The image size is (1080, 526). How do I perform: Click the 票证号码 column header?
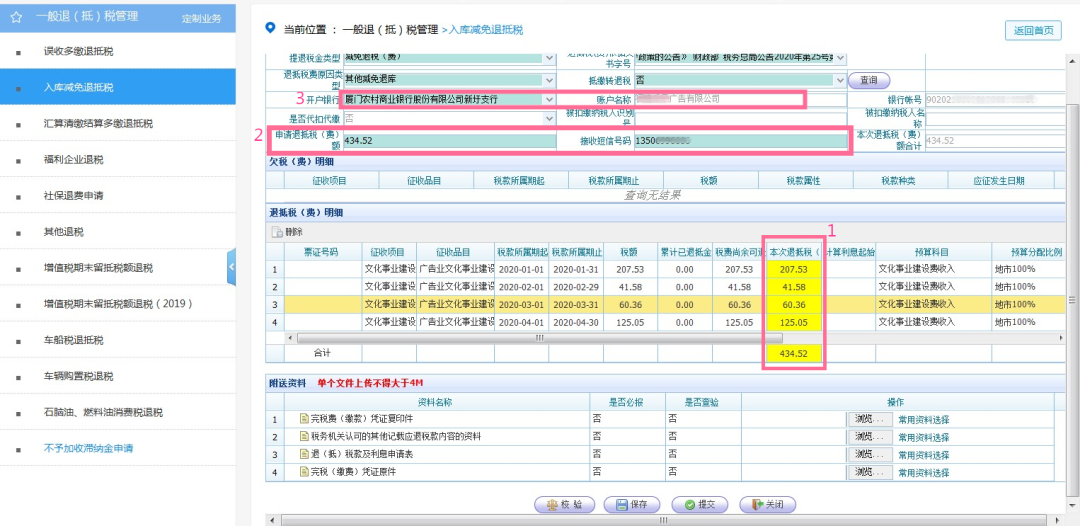(x=323, y=251)
